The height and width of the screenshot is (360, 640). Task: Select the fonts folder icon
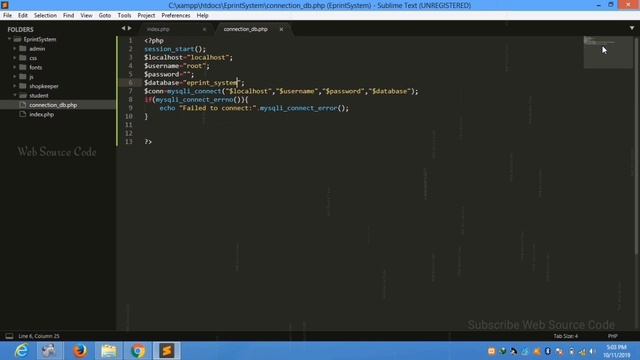point(23,67)
